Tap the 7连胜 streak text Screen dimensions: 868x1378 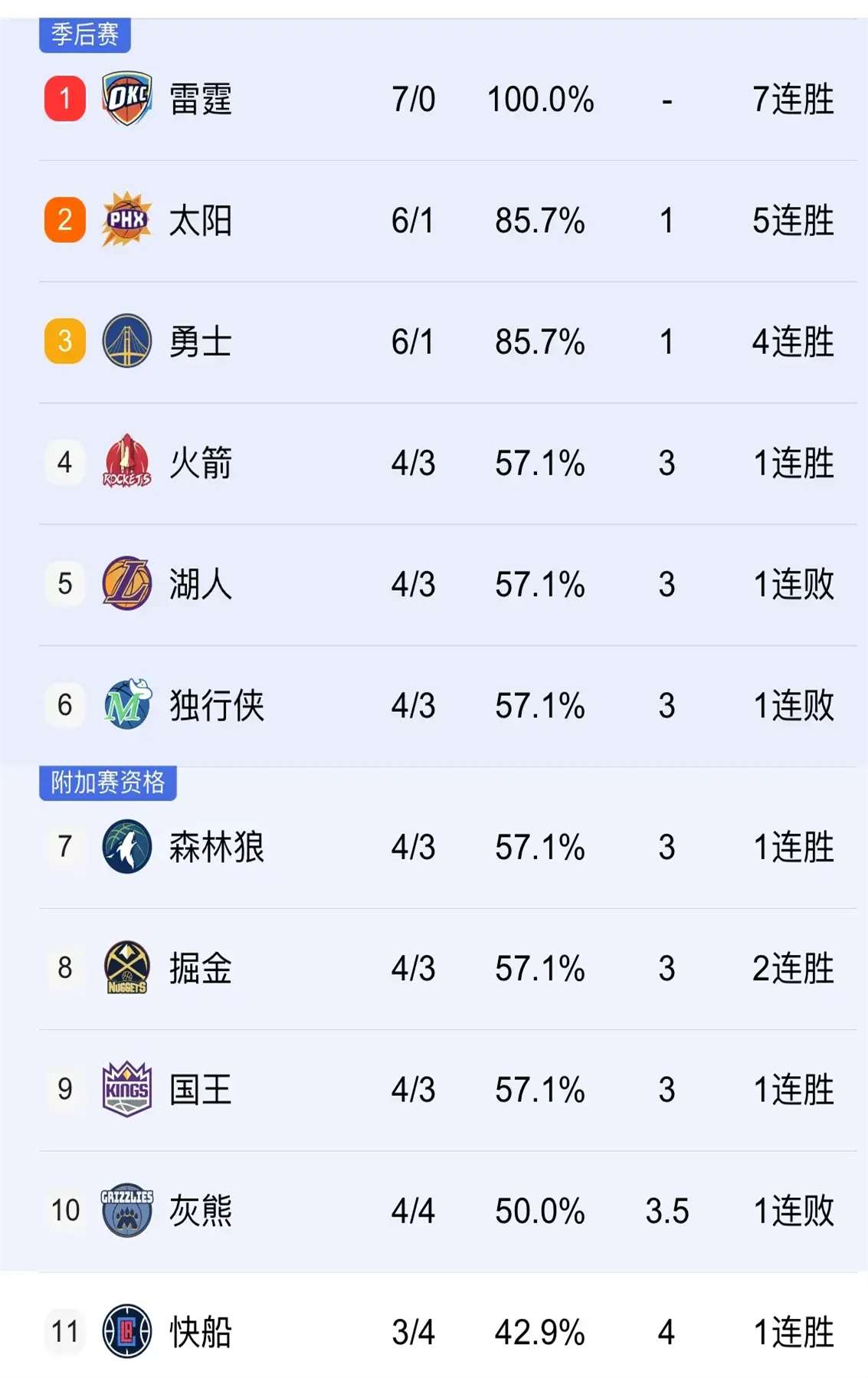click(x=794, y=100)
